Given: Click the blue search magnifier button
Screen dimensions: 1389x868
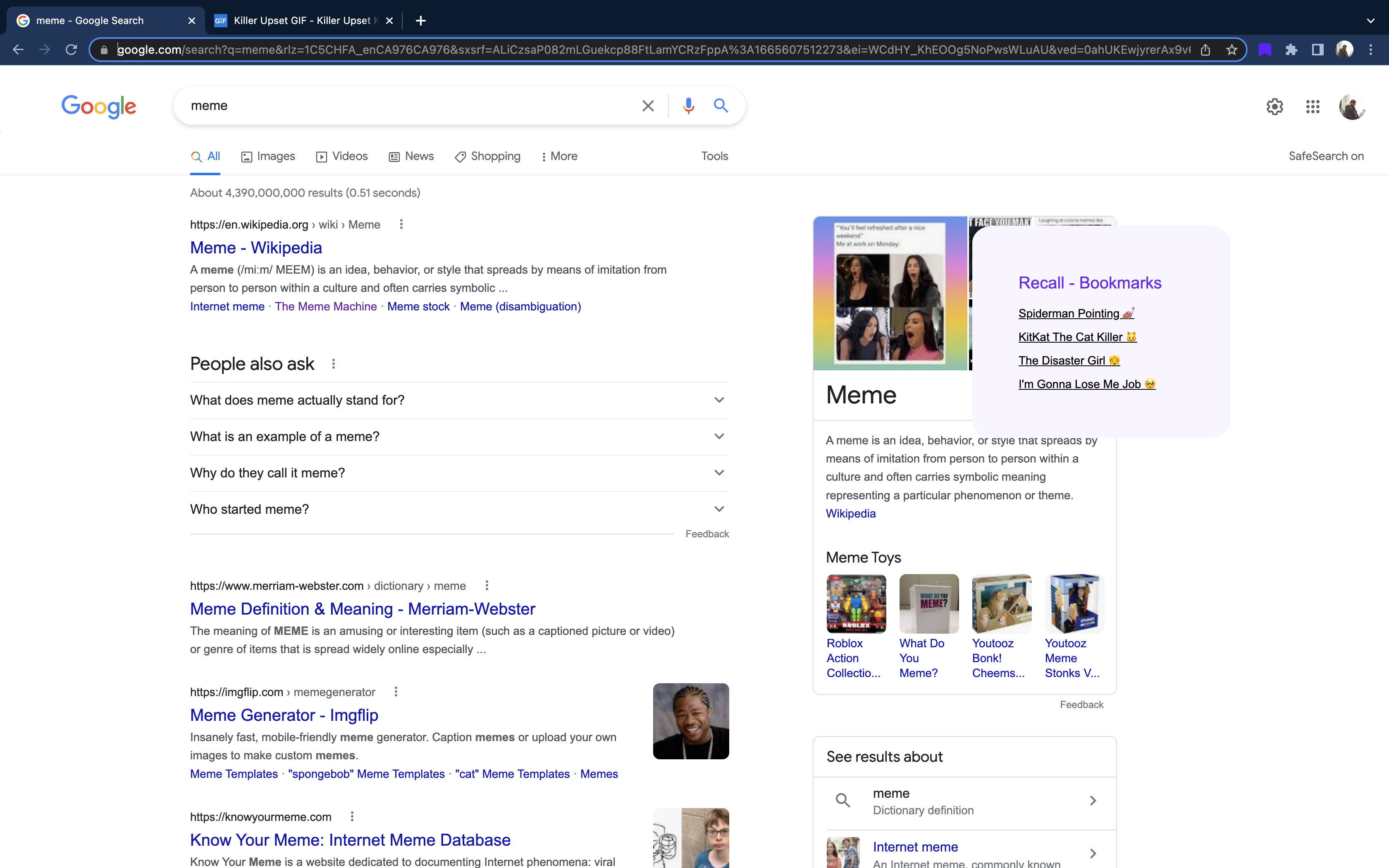Looking at the screenshot, I should point(721,106).
